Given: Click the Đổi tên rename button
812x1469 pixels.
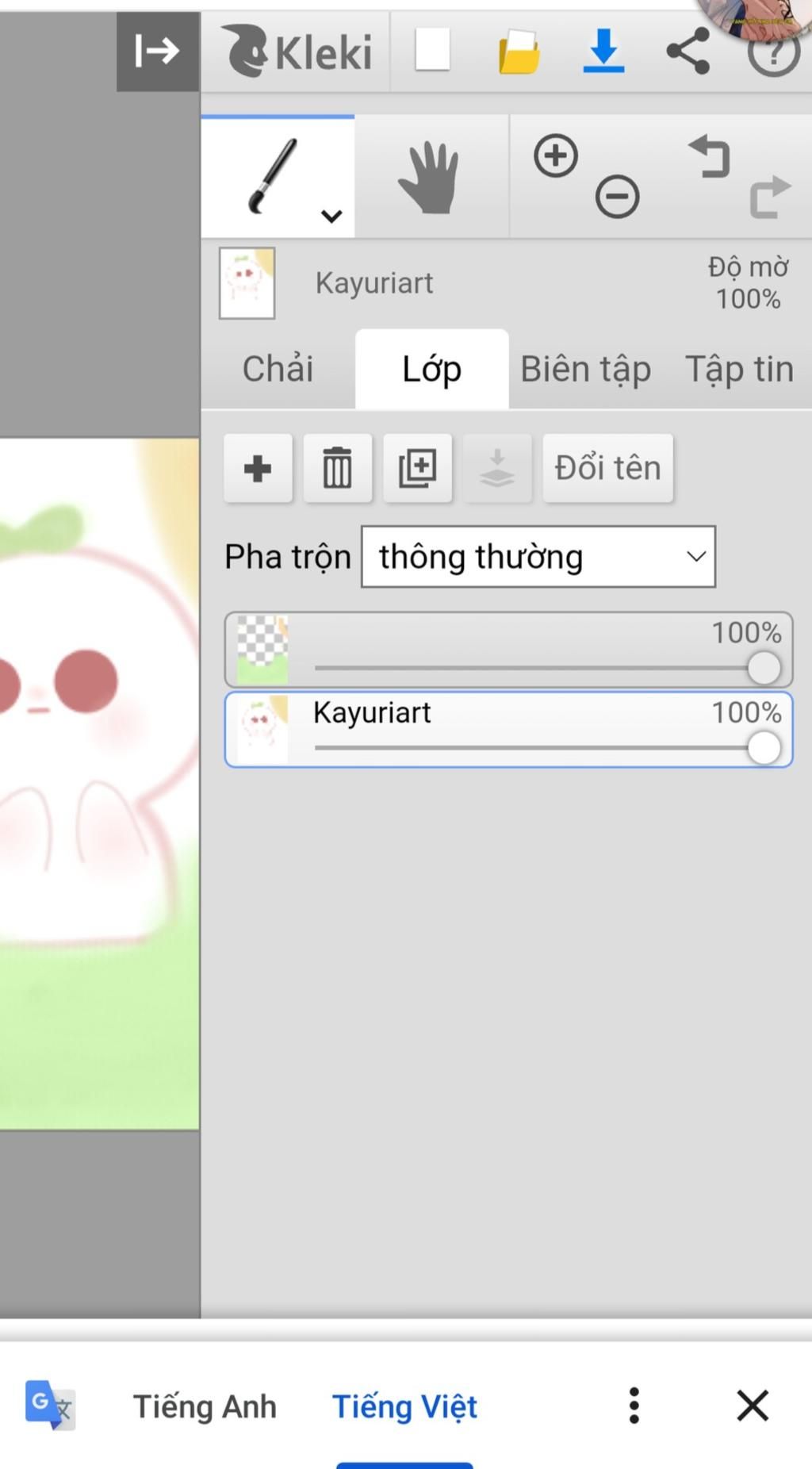Looking at the screenshot, I should click(x=608, y=468).
